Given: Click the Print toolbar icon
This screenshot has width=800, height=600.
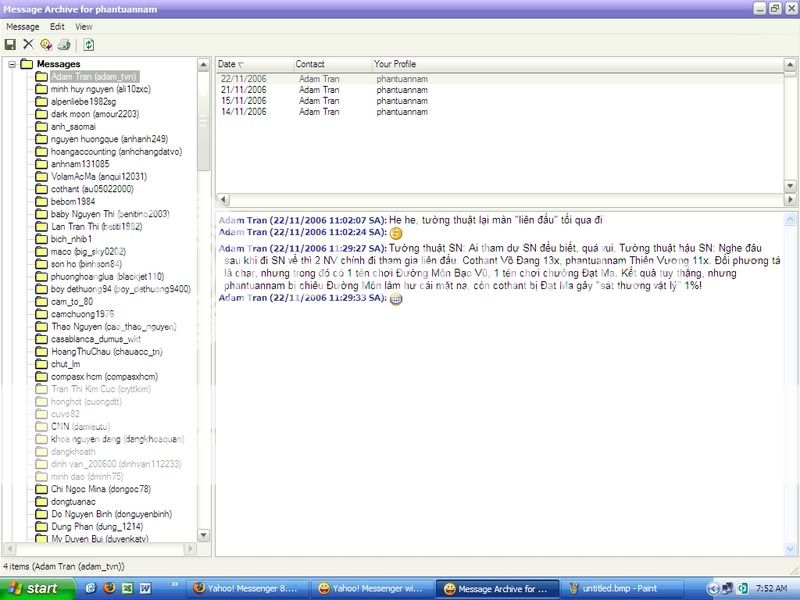Looking at the screenshot, I should pos(63,44).
